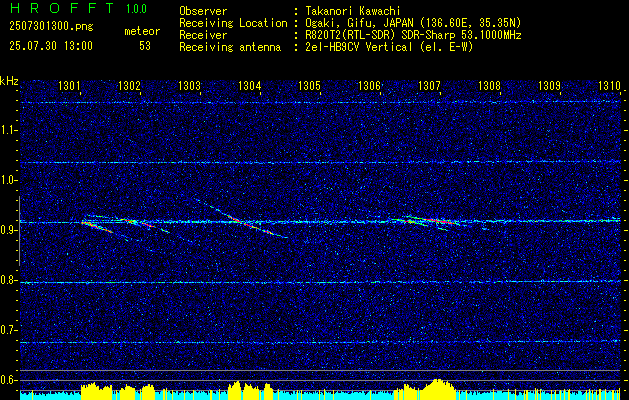The width and height of the screenshot is (629, 400).
Task: Click the Ogaki, Gifu, JAPAN coordinates text
Action: 413,23
